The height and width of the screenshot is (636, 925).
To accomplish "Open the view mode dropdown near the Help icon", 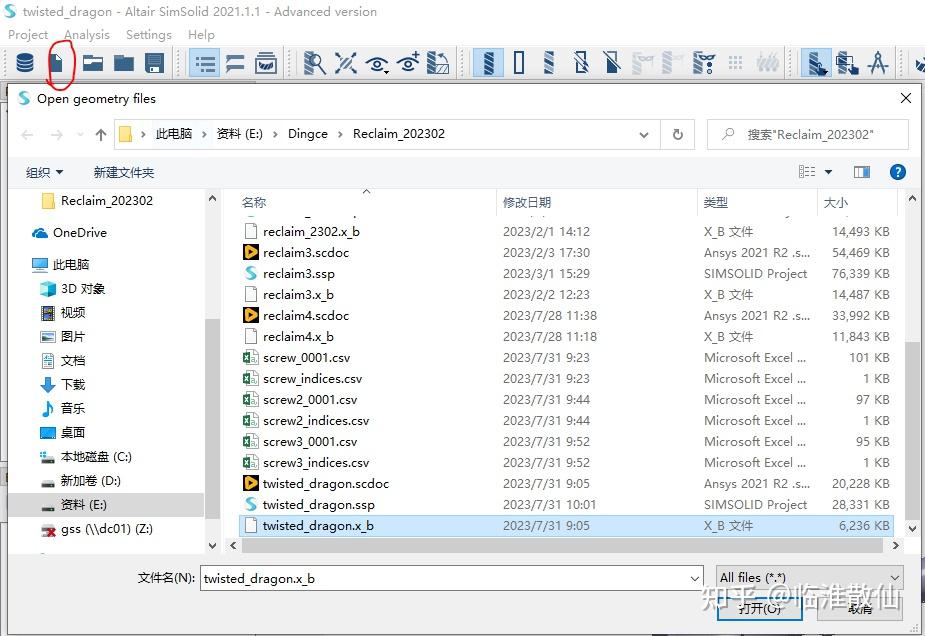I will point(826,171).
